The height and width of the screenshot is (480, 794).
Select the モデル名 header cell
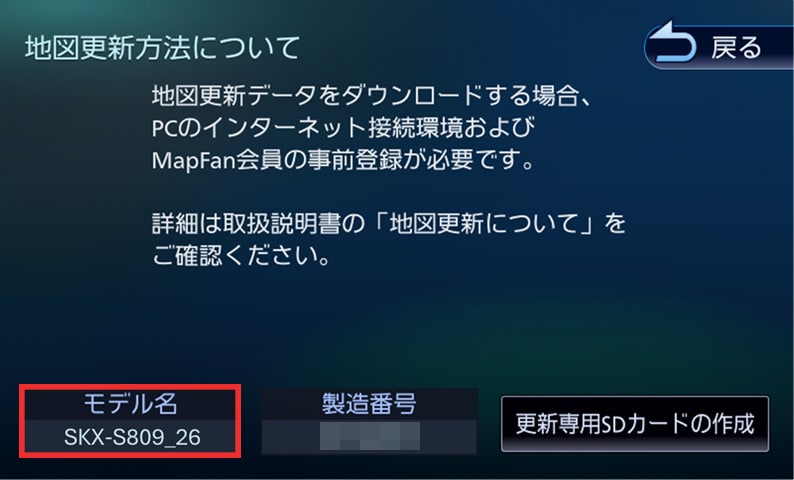point(130,404)
